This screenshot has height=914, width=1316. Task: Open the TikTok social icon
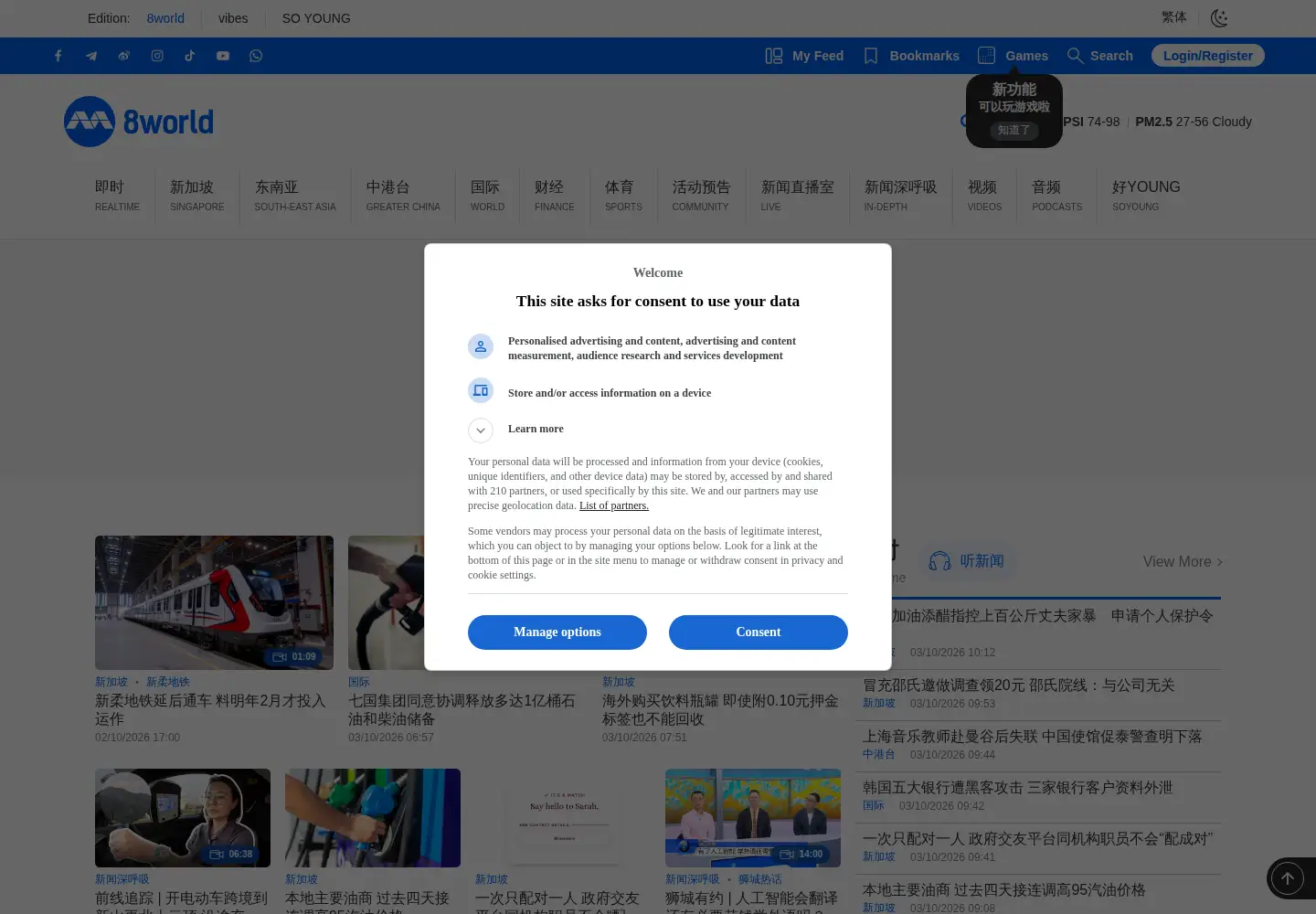pos(190,56)
